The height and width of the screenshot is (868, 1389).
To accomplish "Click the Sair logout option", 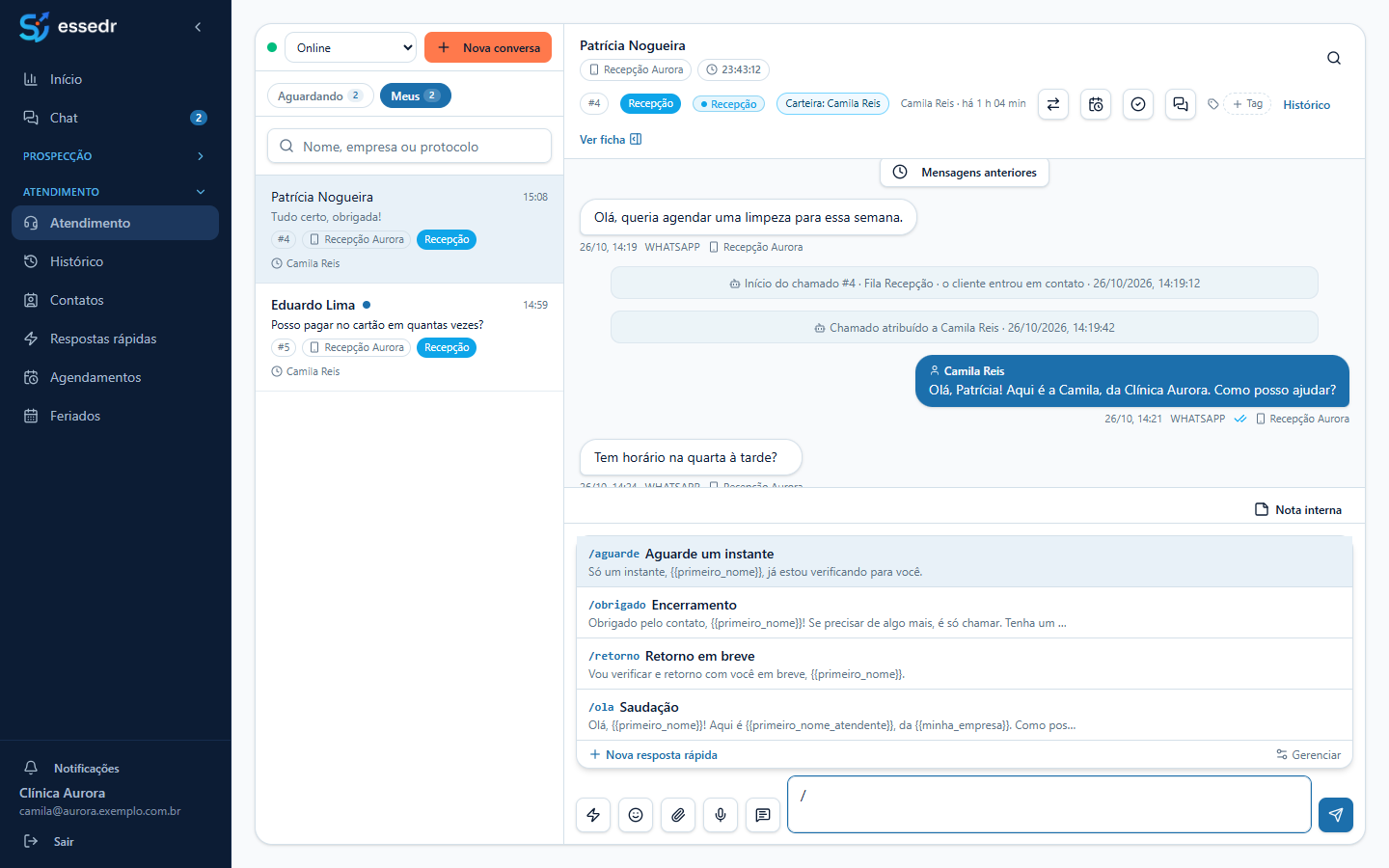I will coord(50,842).
